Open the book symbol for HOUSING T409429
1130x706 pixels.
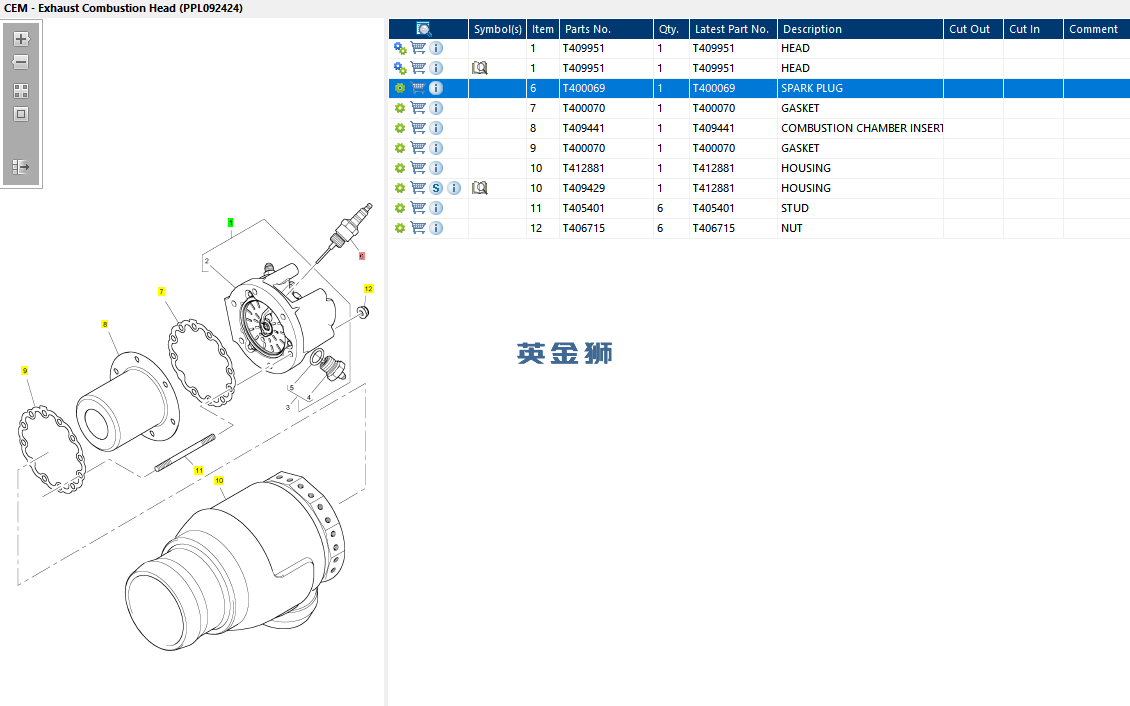(480, 188)
